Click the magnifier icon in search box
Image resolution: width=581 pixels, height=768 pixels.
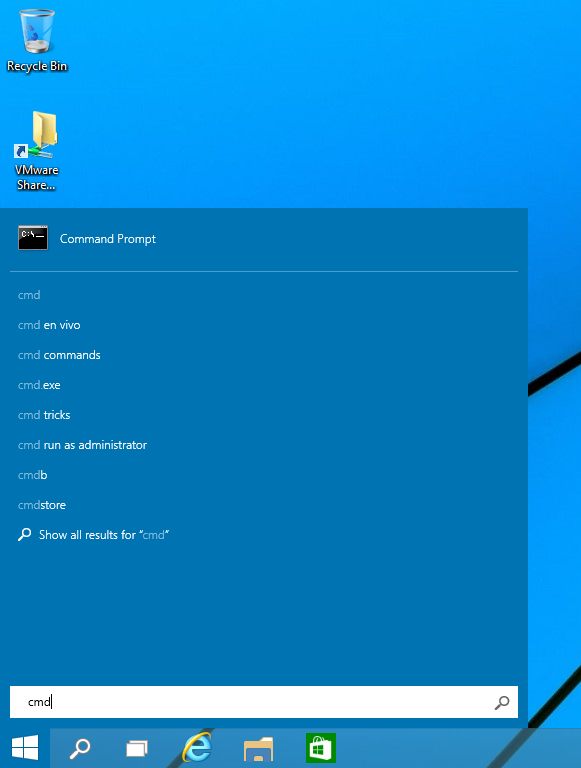pyautogui.click(x=502, y=702)
